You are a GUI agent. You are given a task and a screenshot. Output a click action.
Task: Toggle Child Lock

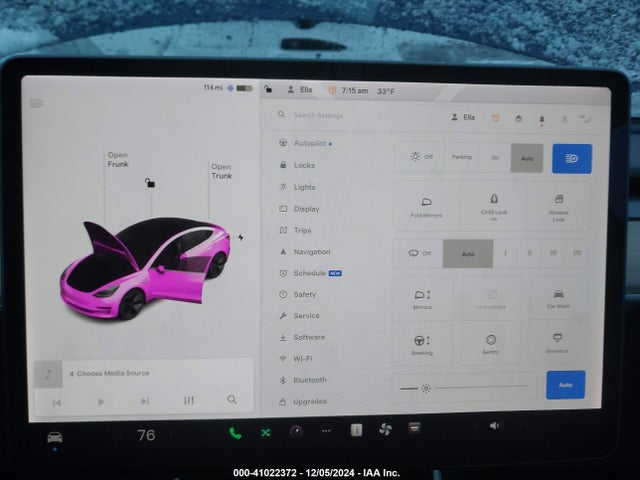click(x=493, y=207)
